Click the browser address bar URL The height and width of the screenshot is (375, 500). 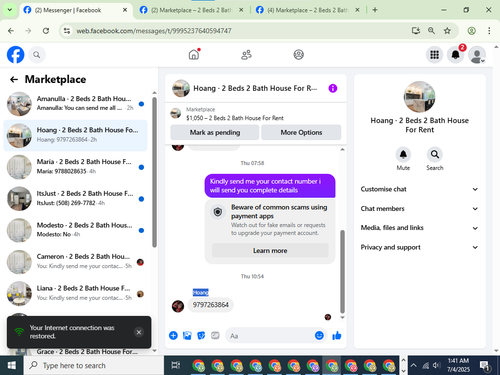154,31
